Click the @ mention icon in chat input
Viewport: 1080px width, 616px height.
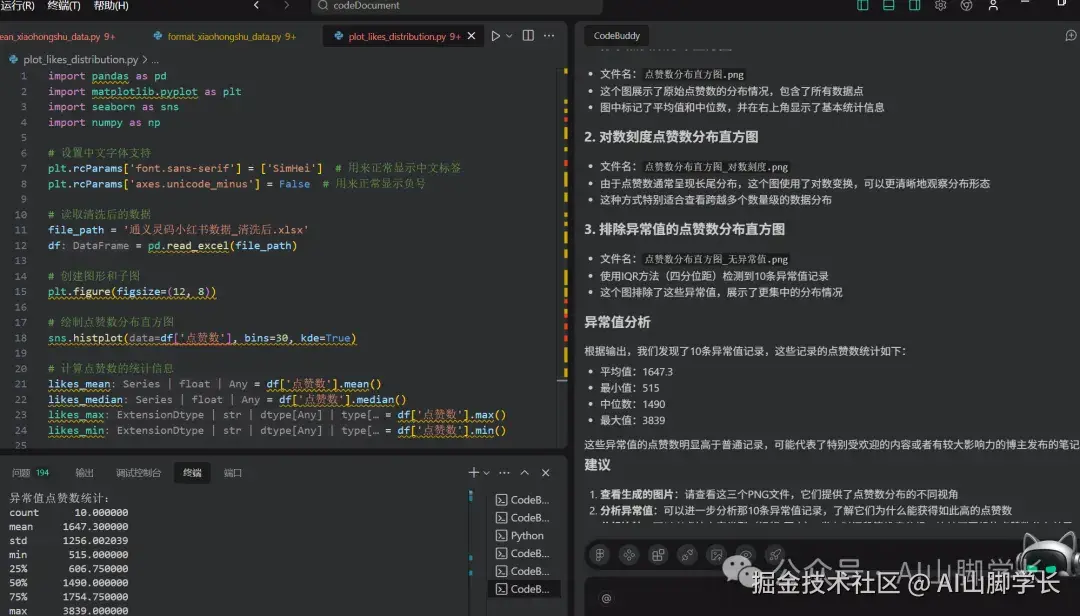point(606,597)
